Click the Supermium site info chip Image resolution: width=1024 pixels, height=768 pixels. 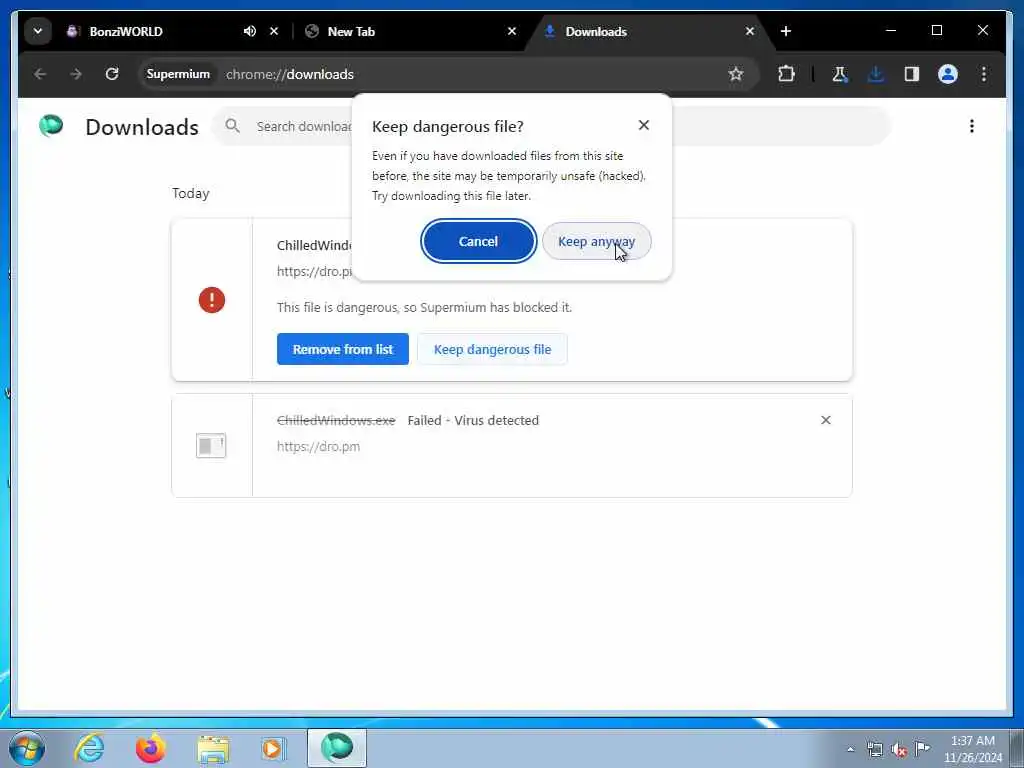[178, 74]
